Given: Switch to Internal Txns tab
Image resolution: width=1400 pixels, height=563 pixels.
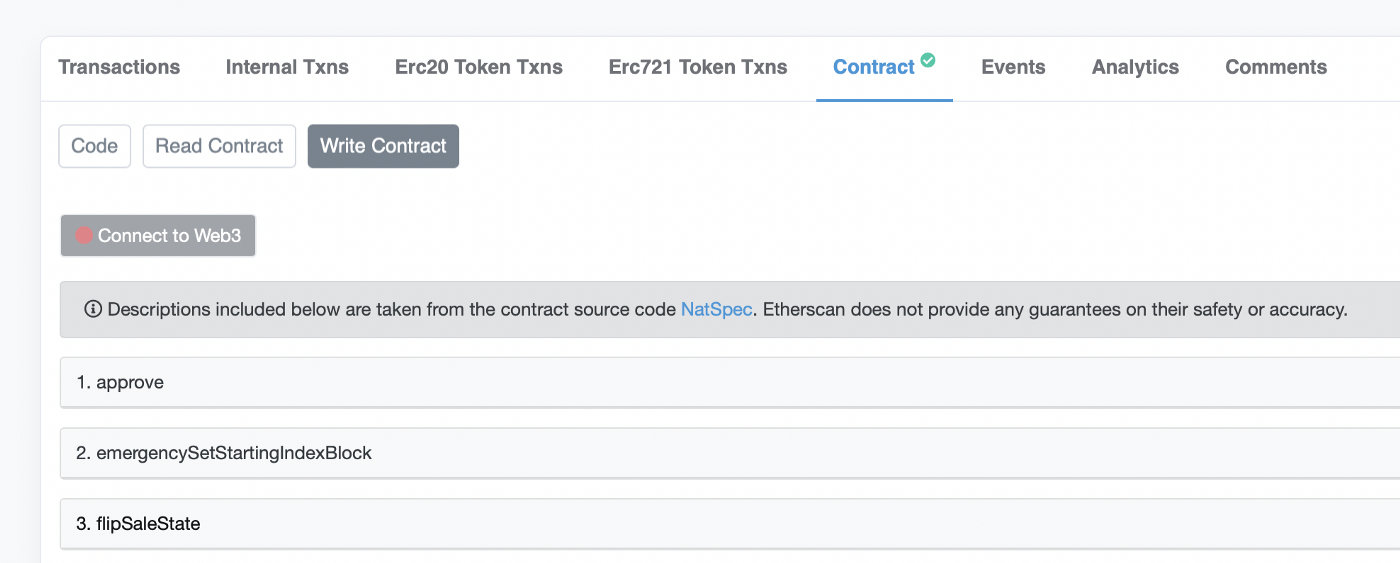Looking at the screenshot, I should pyautogui.click(x=287, y=68).
